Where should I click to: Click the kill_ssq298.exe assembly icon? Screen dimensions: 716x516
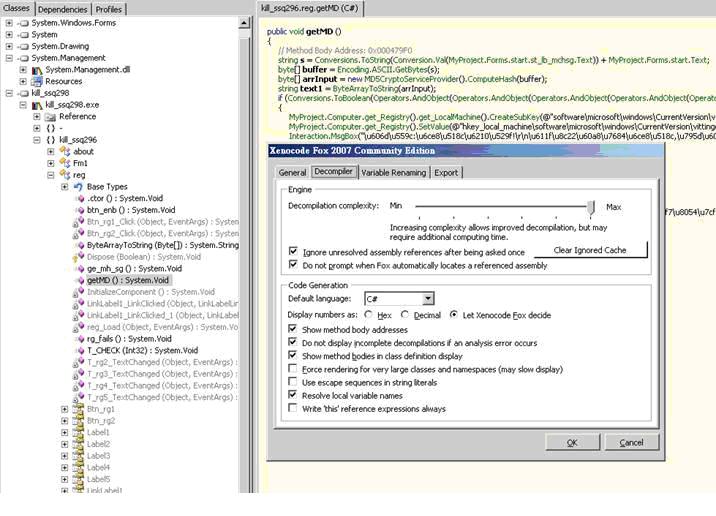[37, 105]
